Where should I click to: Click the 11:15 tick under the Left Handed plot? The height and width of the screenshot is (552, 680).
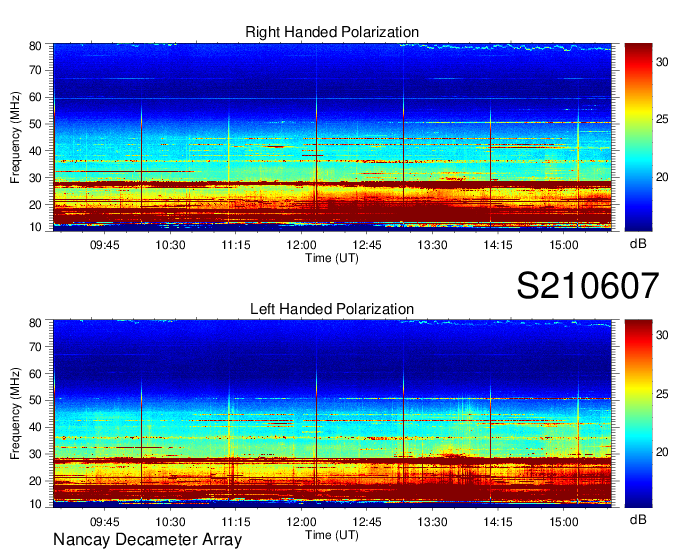pos(236,522)
